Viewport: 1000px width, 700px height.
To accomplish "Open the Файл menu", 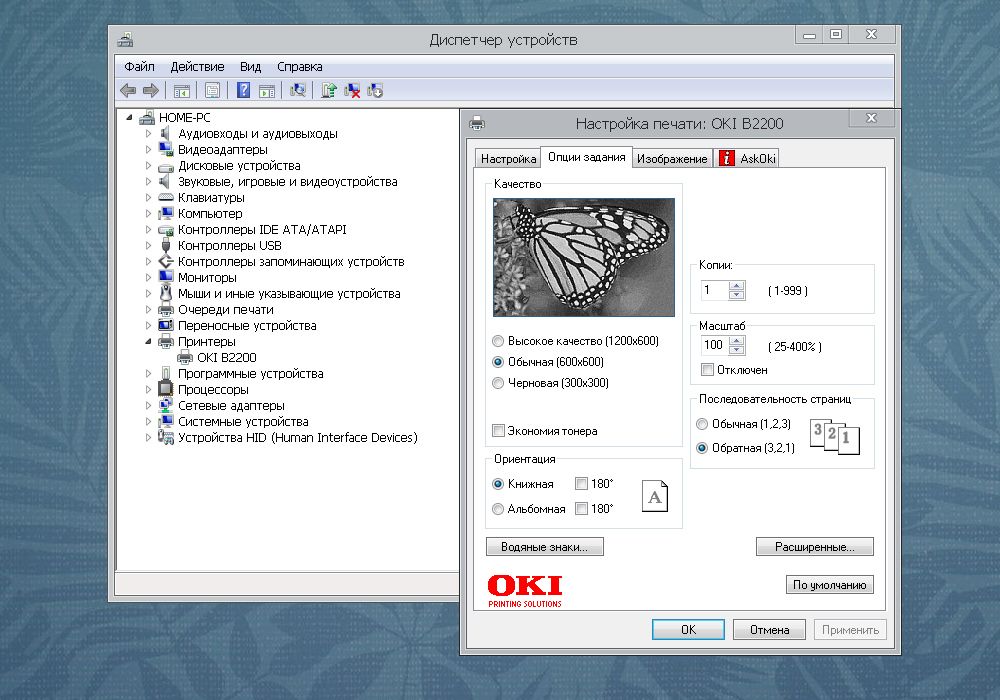I will pyautogui.click(x=139, y=66).
